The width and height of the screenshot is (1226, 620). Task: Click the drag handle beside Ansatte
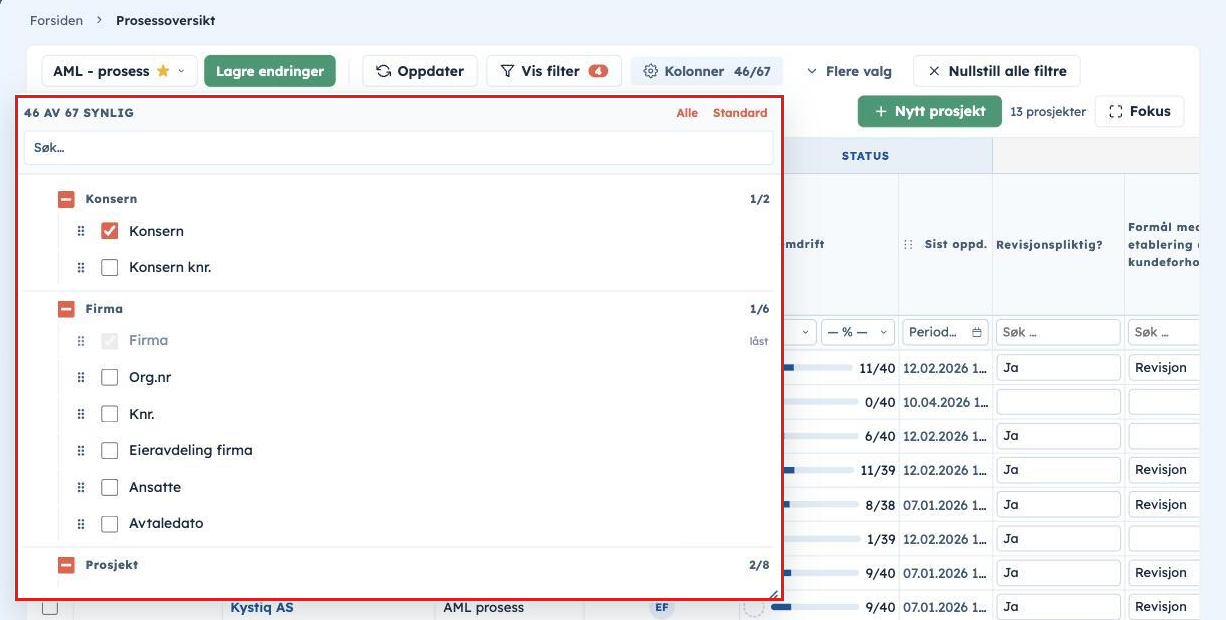click(81, 488)
